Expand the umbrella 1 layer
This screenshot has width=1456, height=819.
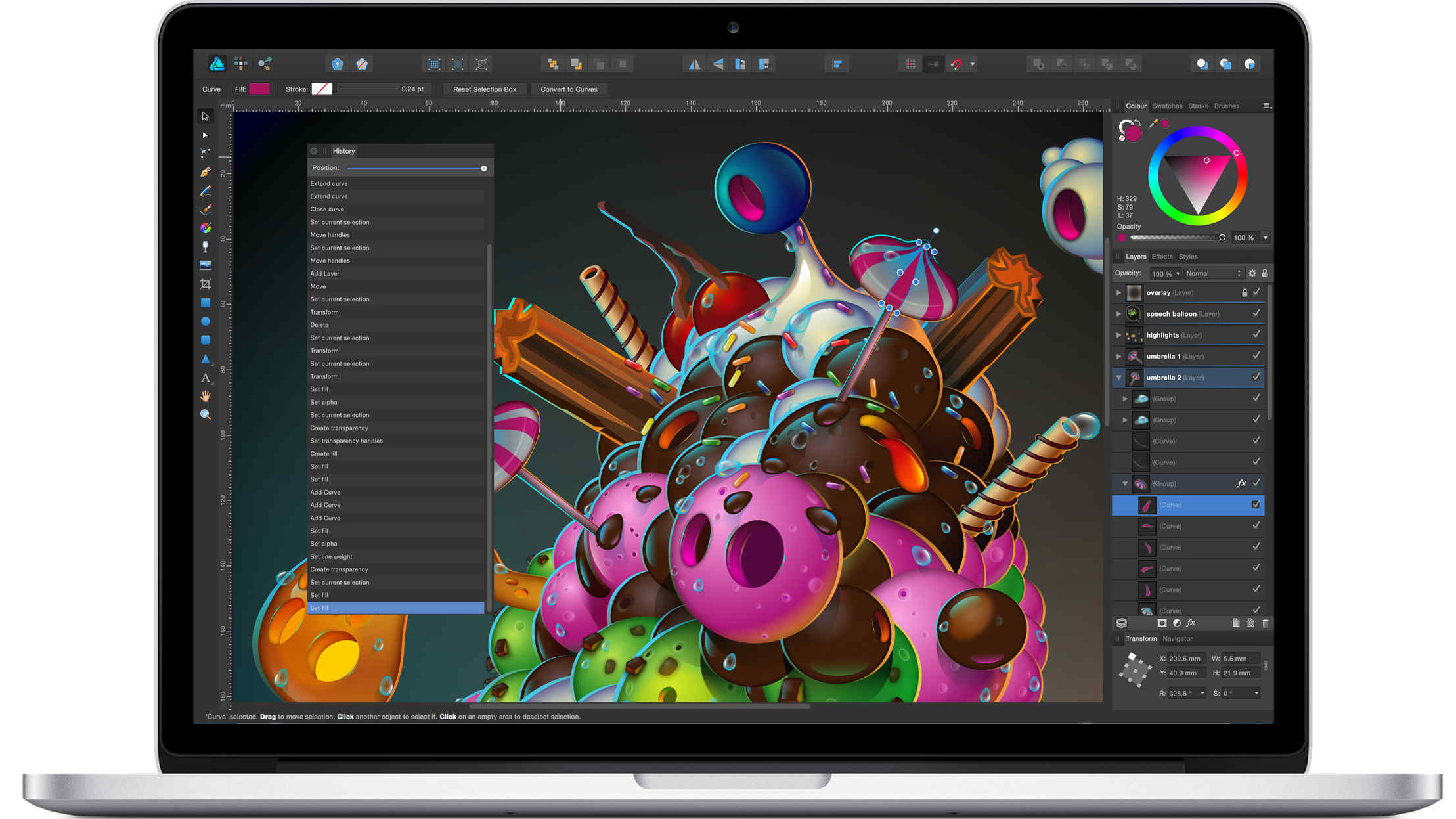pos(1118,356)
